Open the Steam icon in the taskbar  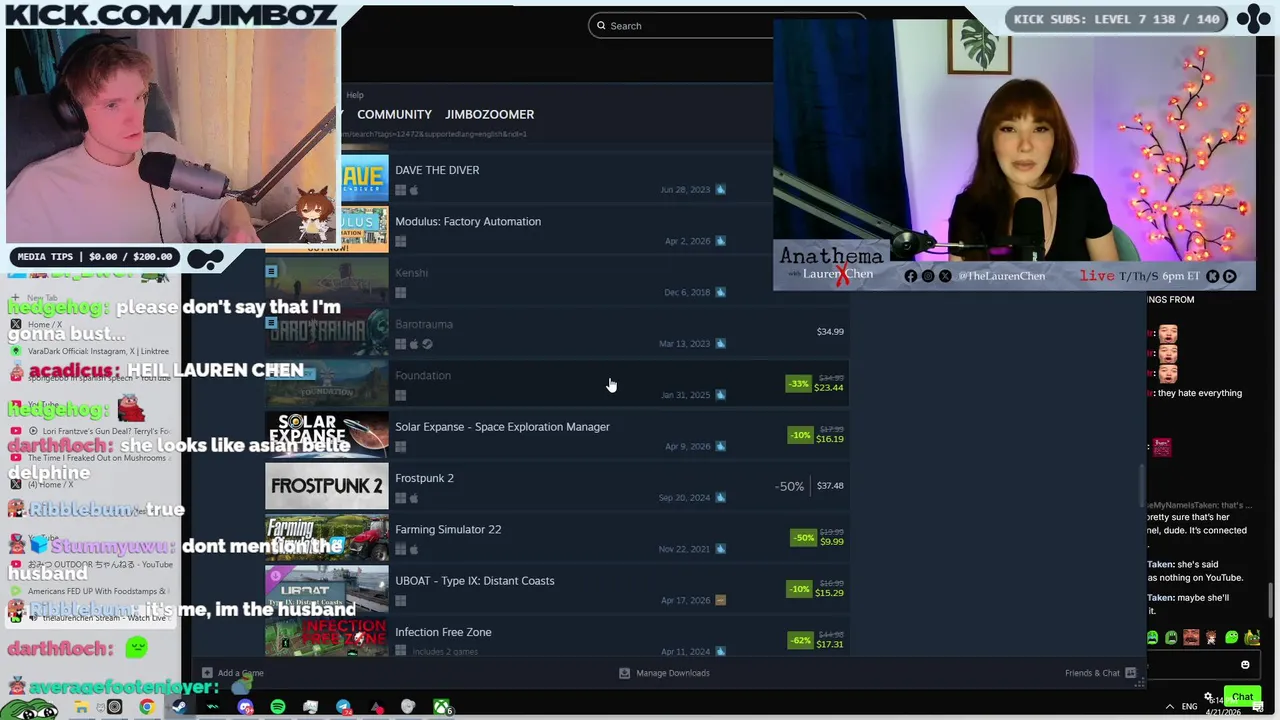pos(179,707)
